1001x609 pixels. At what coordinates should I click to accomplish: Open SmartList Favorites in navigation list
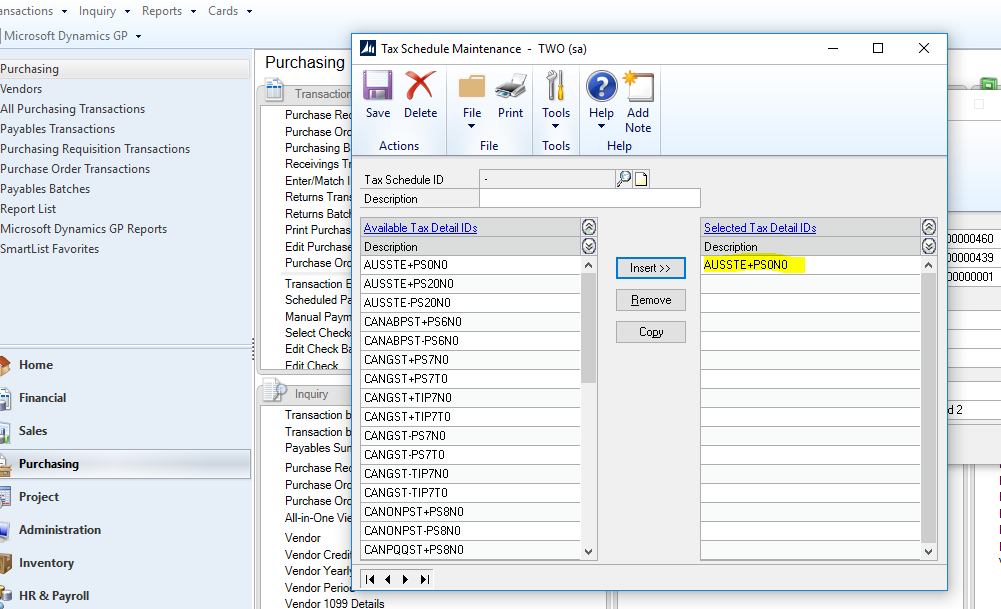coord(50,249)
